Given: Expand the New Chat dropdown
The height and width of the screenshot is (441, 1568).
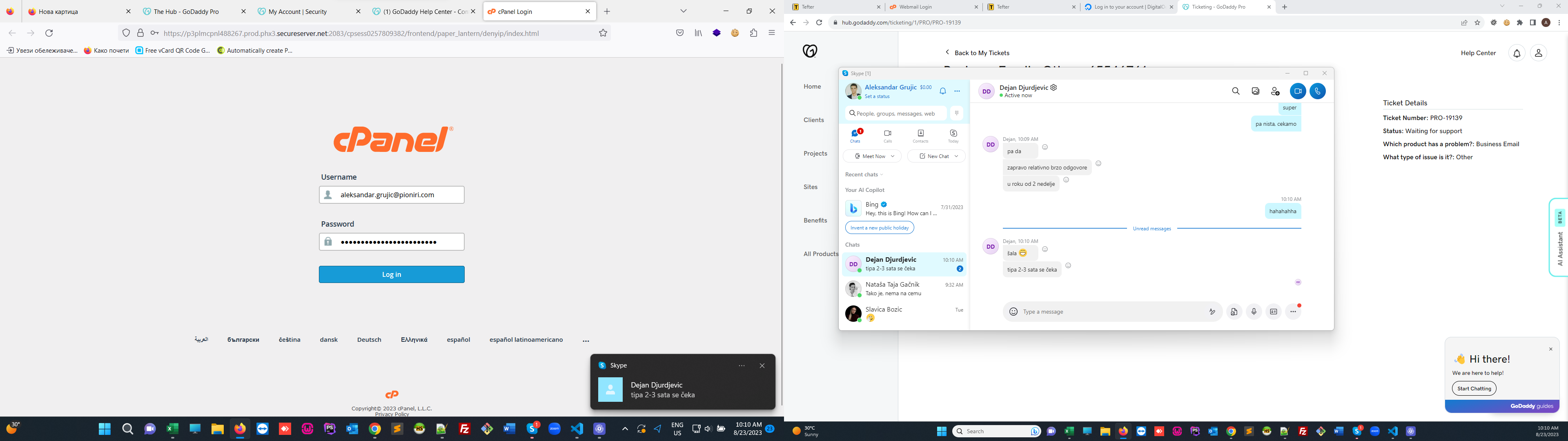Looking at the screenshot, I should click(x=956, y=156).
